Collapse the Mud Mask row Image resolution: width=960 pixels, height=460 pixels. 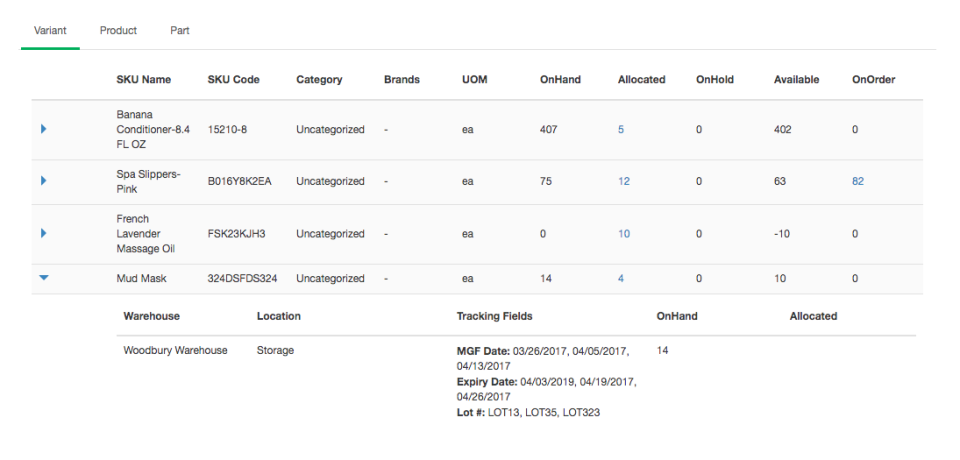click(x=44, y=279)
